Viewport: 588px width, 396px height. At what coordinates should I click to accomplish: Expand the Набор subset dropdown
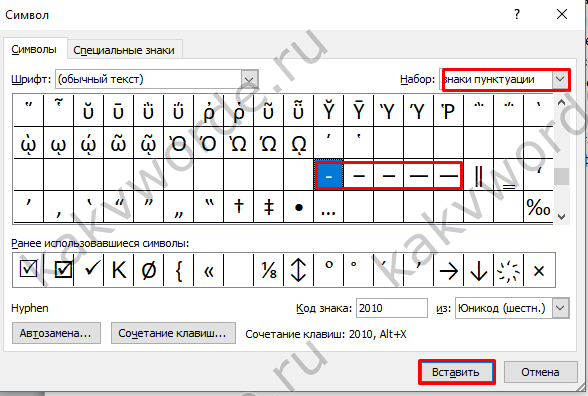pos(560,80)
